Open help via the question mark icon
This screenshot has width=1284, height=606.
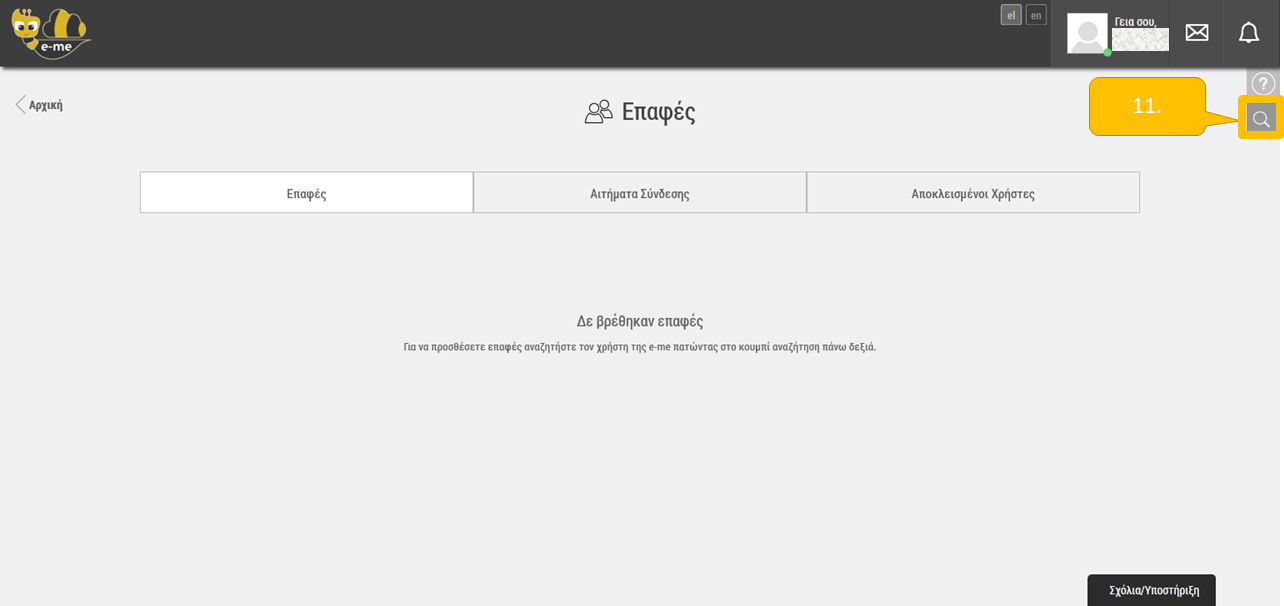[1262, 84]
